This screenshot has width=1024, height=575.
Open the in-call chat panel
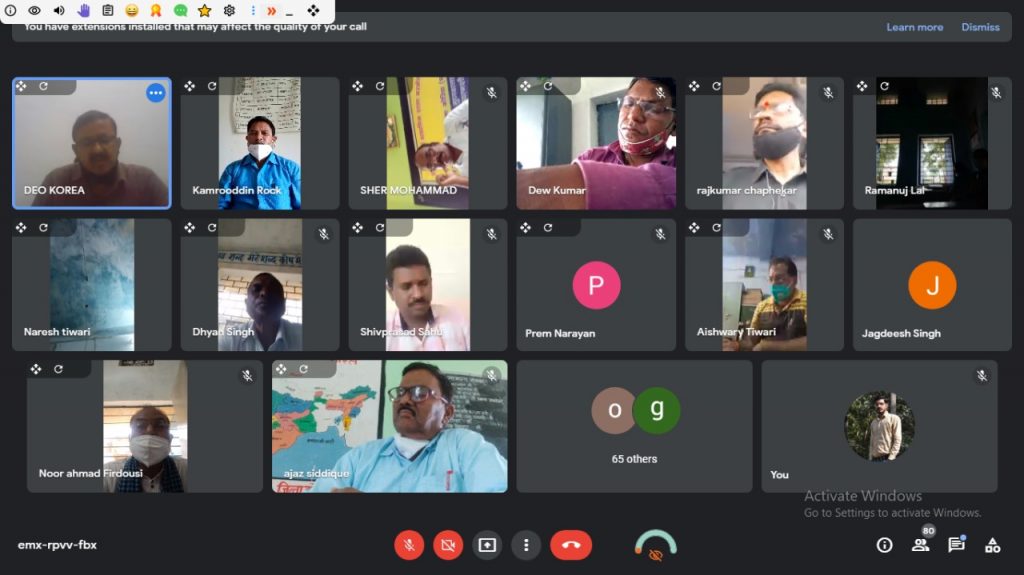click(956, 545)
